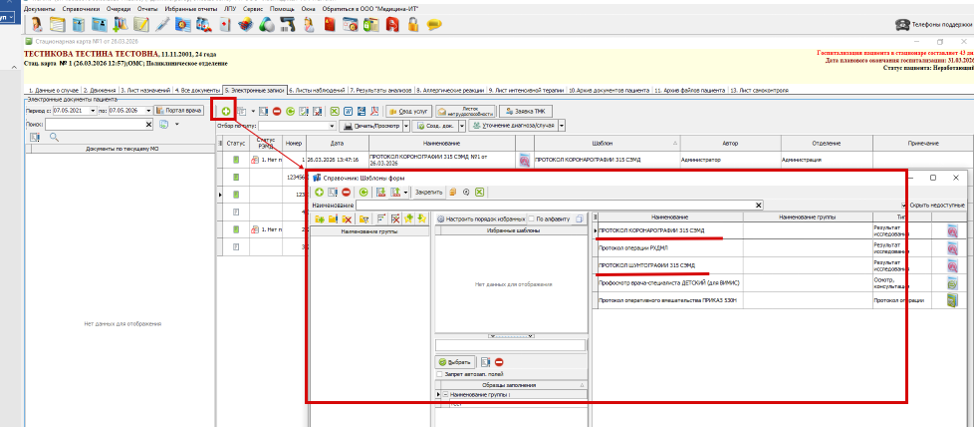Click the Свод услуг button
The width and height of the screenshot is (974, 427).
(409, 111)
